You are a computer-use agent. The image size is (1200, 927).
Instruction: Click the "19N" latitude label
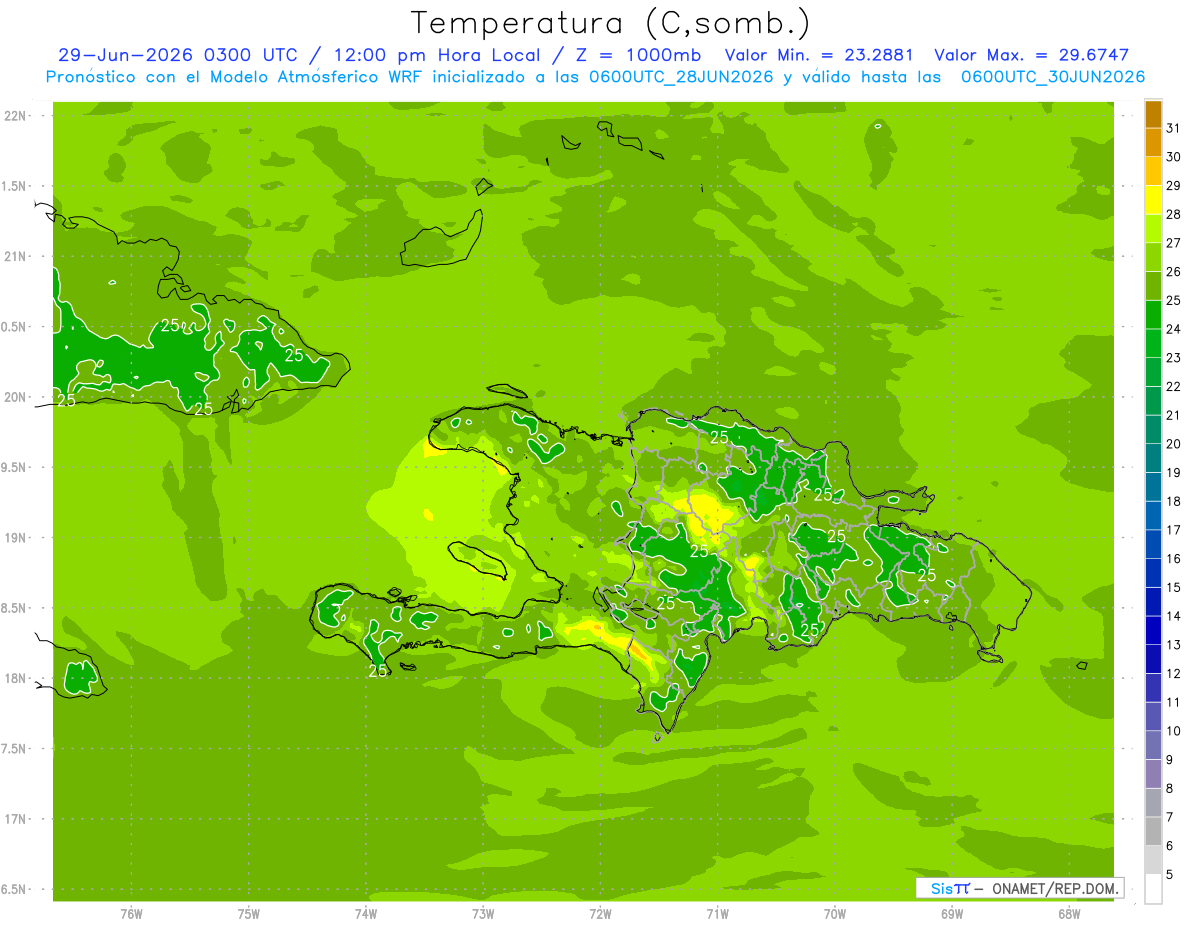point(16,538)
